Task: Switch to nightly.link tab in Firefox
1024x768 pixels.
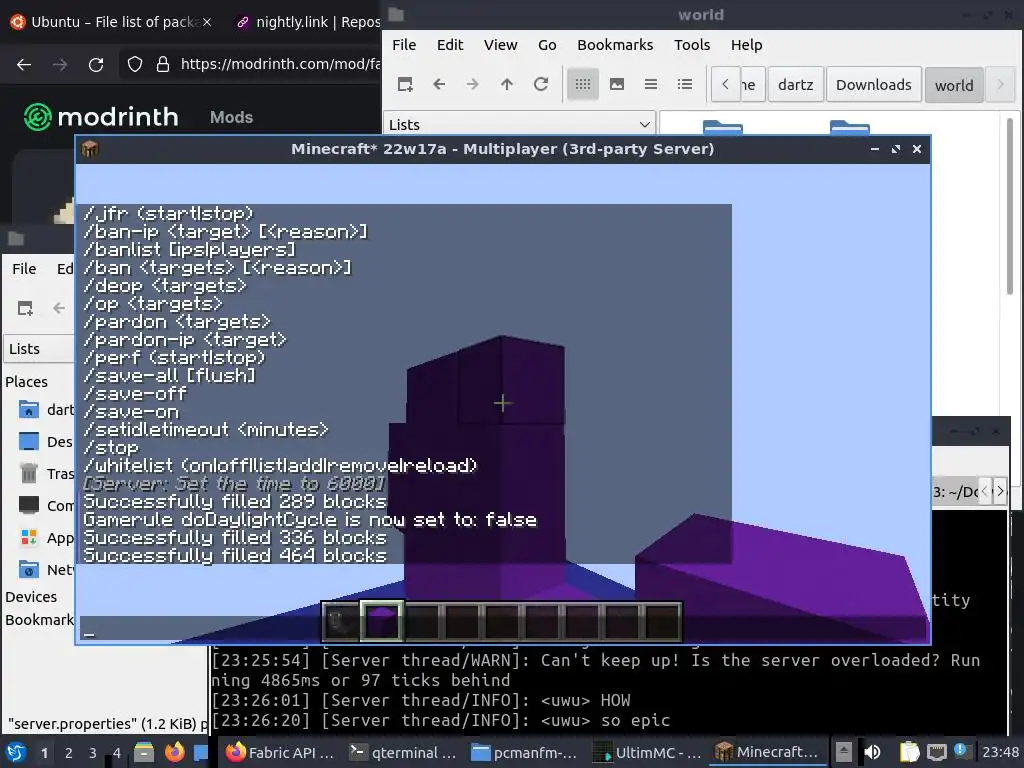Action: point(307,22)
